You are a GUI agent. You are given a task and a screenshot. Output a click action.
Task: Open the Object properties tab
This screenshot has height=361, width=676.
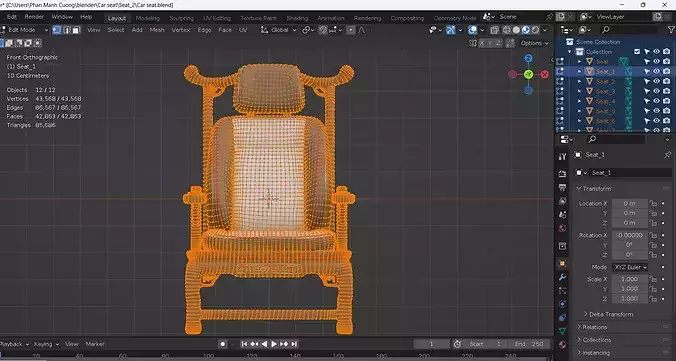[x=562, y=263]
